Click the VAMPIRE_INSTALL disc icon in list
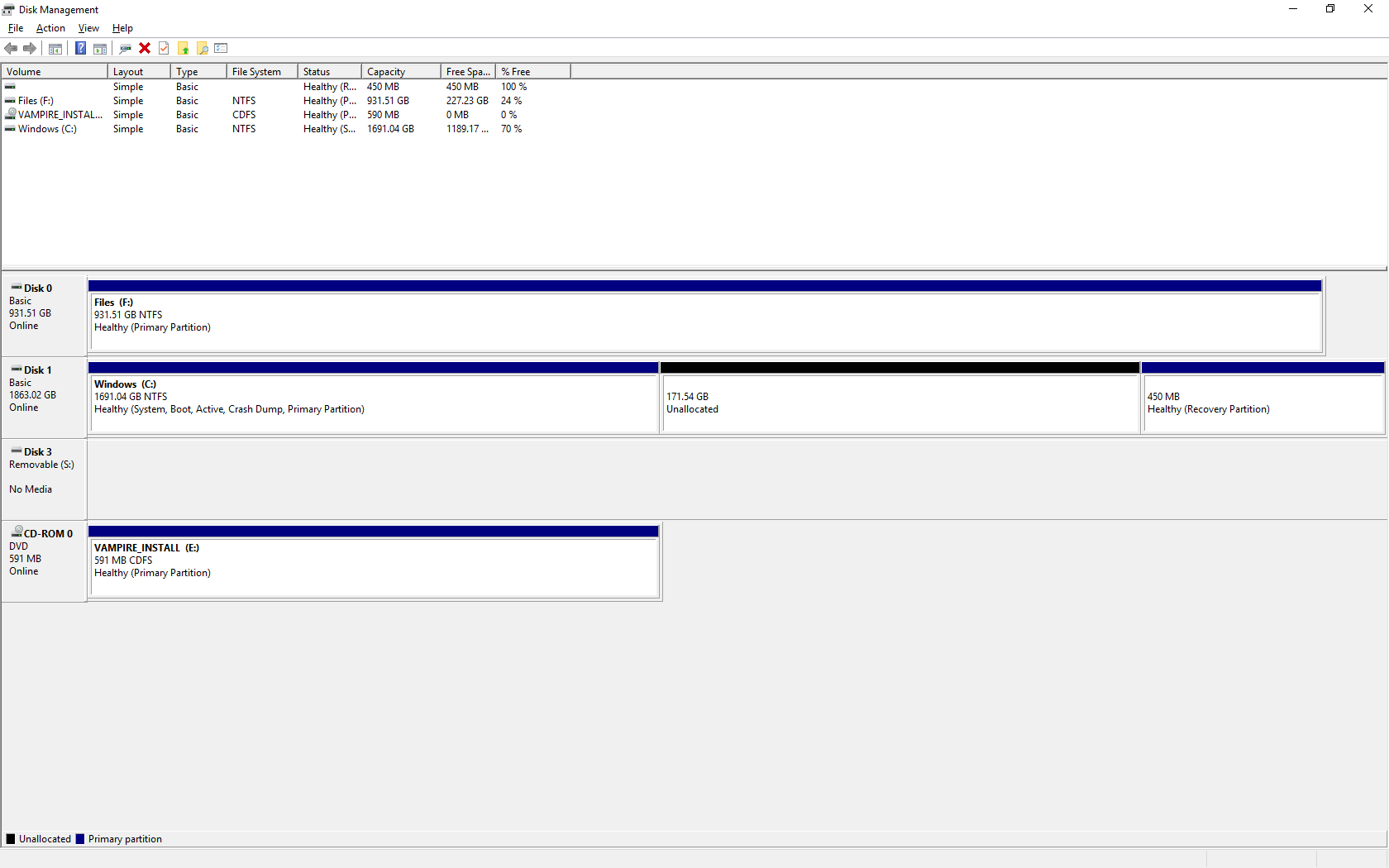 point(11,114)
